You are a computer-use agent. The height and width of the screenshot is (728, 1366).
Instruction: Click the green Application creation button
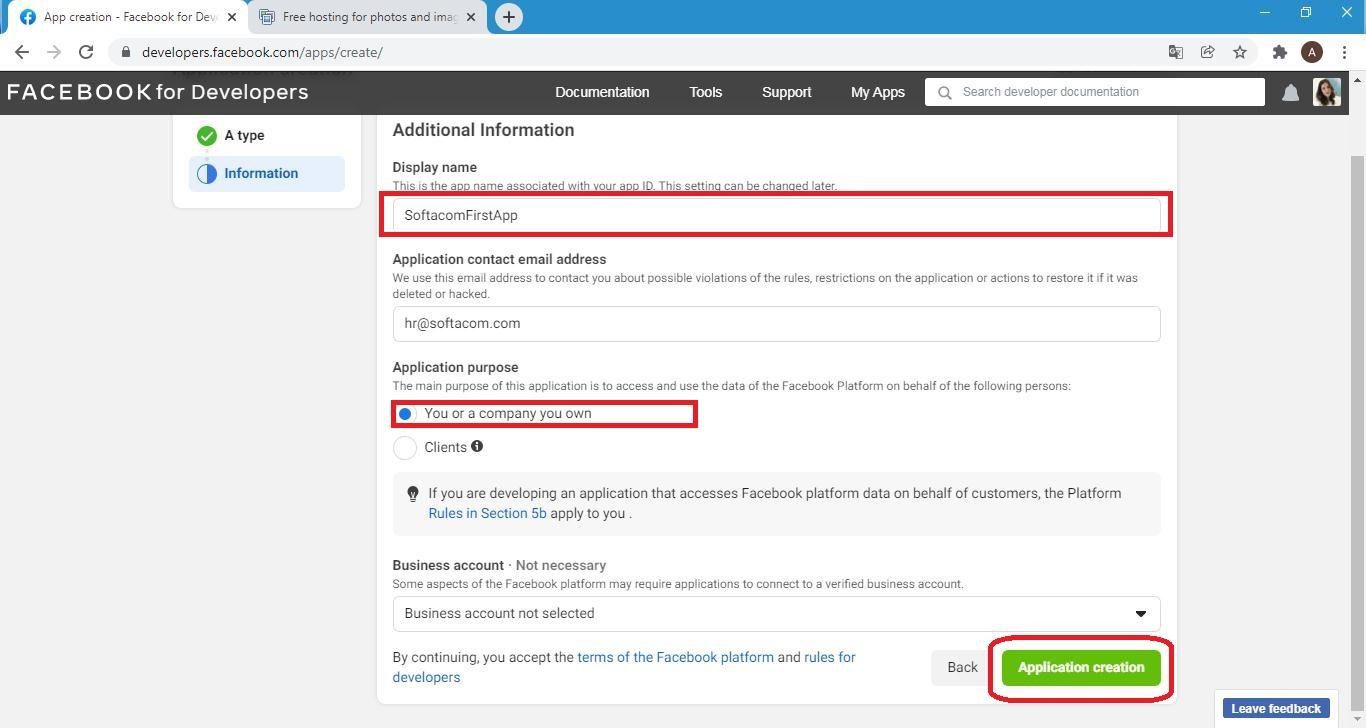[x=1081, y=667]
